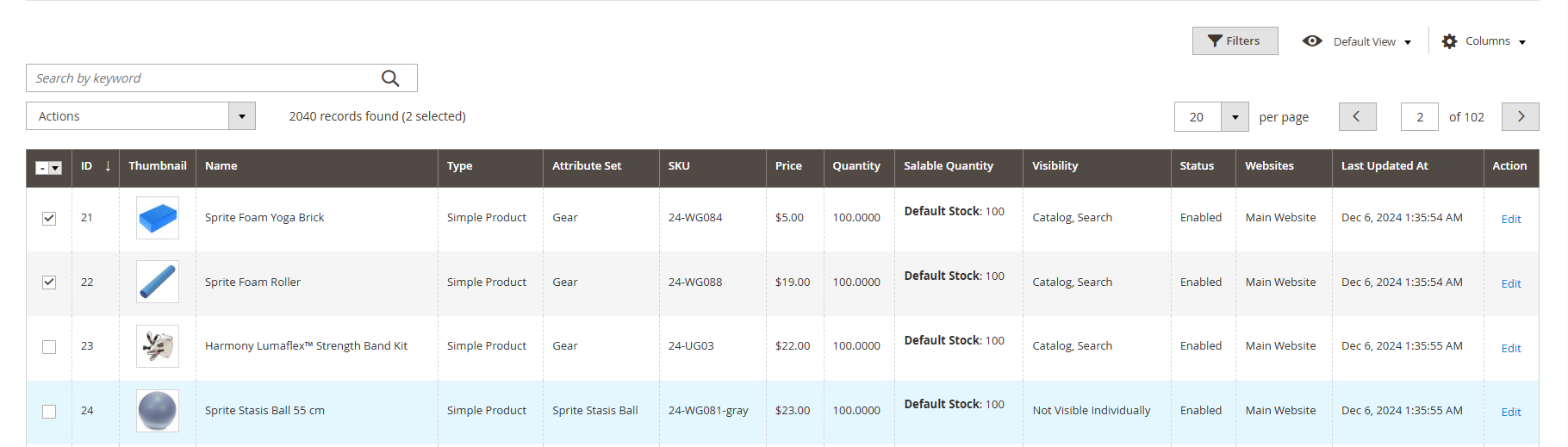Edit the Sprite Foam Roller product
1568x447 pixels.
pyautogui.click(x=1510, y=283)
